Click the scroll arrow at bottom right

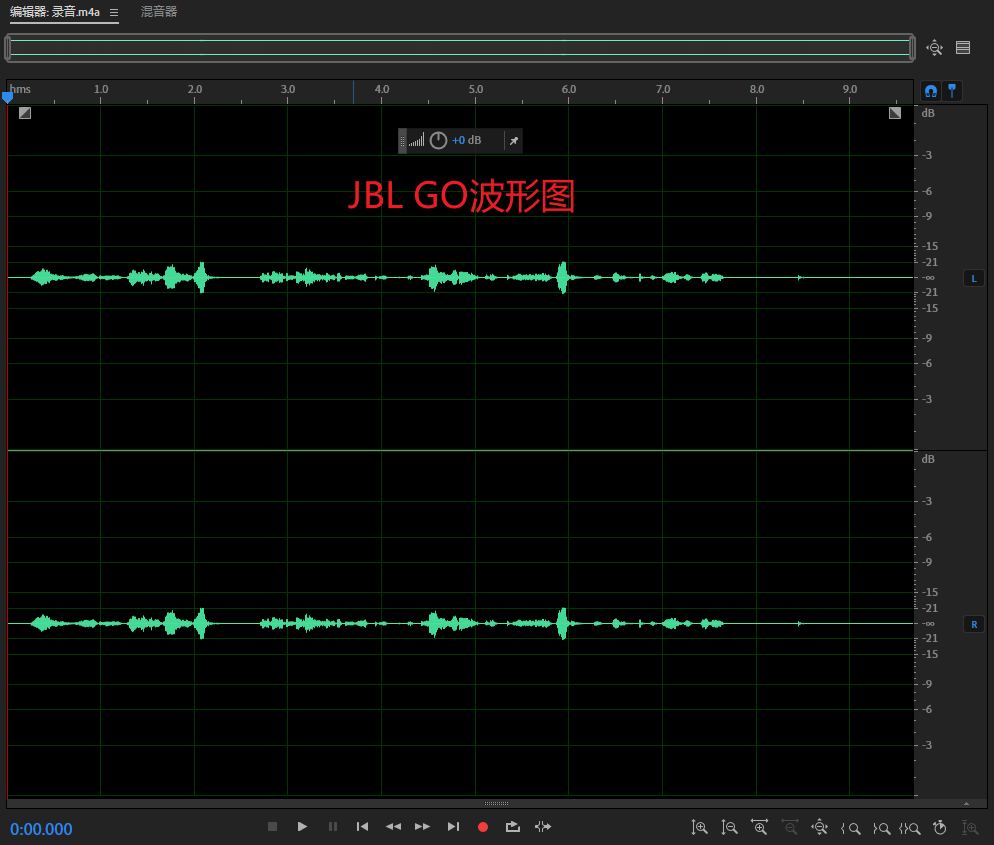(x=966, y=804)
